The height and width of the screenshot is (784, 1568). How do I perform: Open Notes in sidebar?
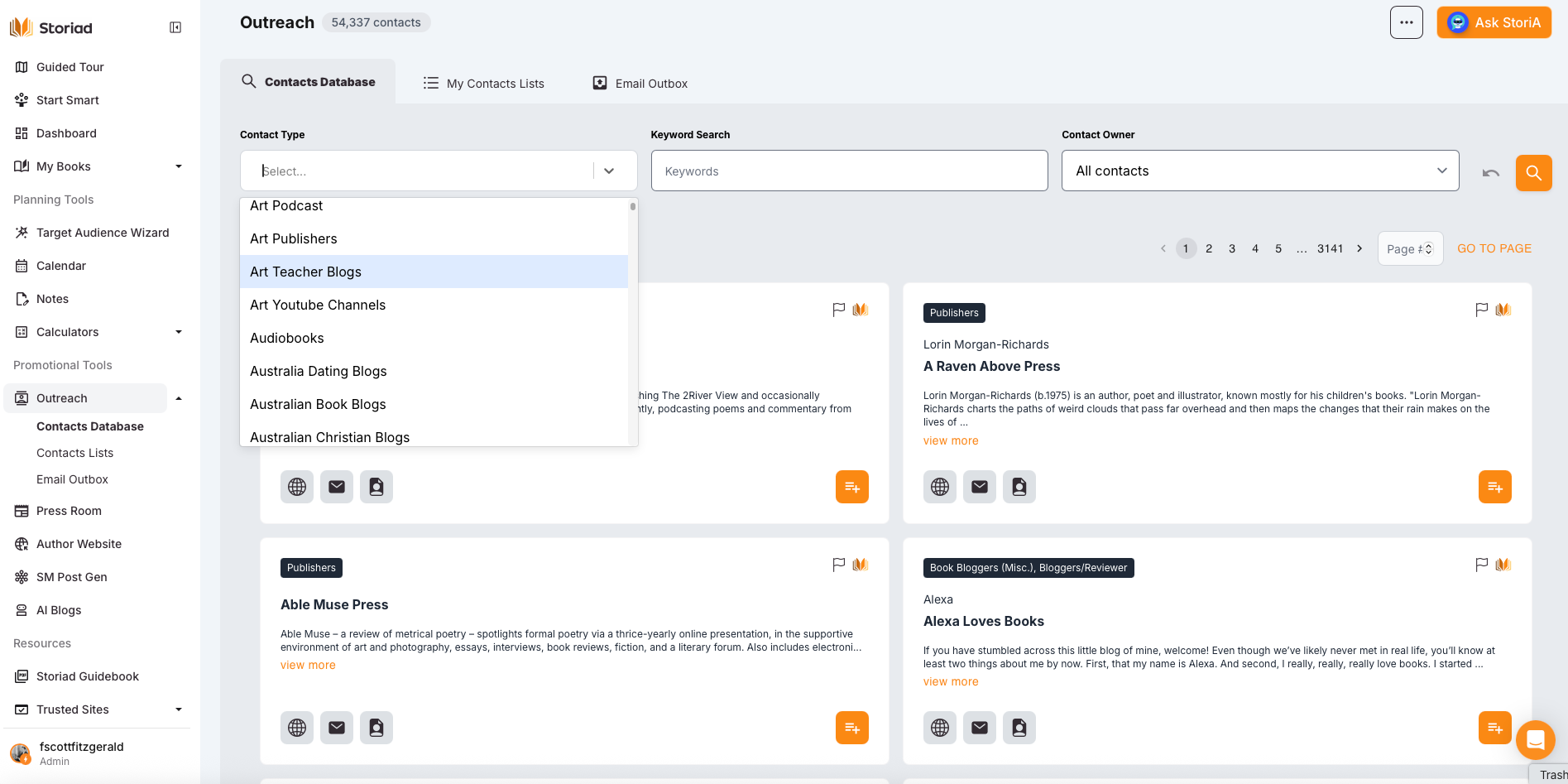[x=52, y=299]
